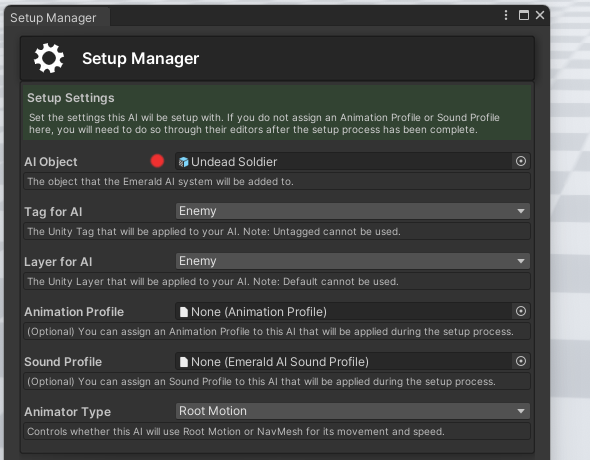Click the Undead Soldier prefab cube icon
The width and height of the screenshot is (590, 460).
point(184,162)
